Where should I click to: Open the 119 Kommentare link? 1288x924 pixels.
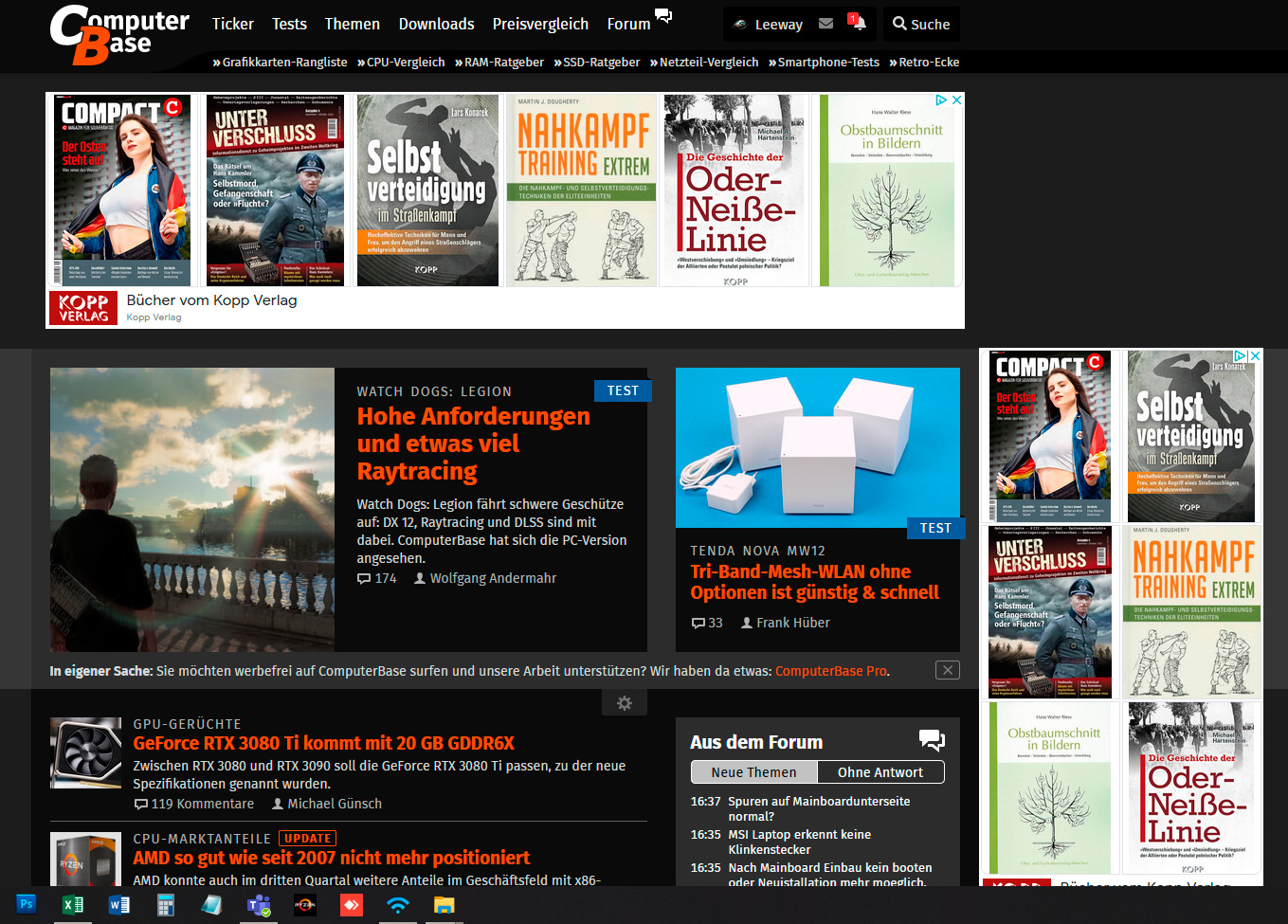(x=194, y=804)
